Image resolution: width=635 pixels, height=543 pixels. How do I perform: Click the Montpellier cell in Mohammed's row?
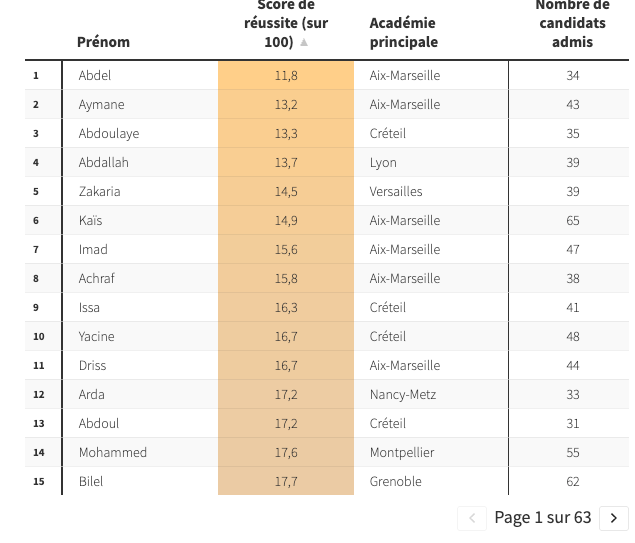pyautogui.click(x=402, y=452)
